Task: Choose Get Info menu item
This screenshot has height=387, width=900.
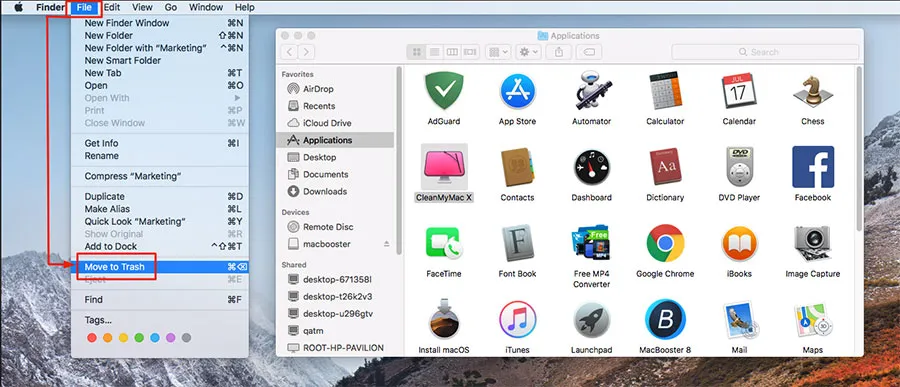Action: [160, 143]
